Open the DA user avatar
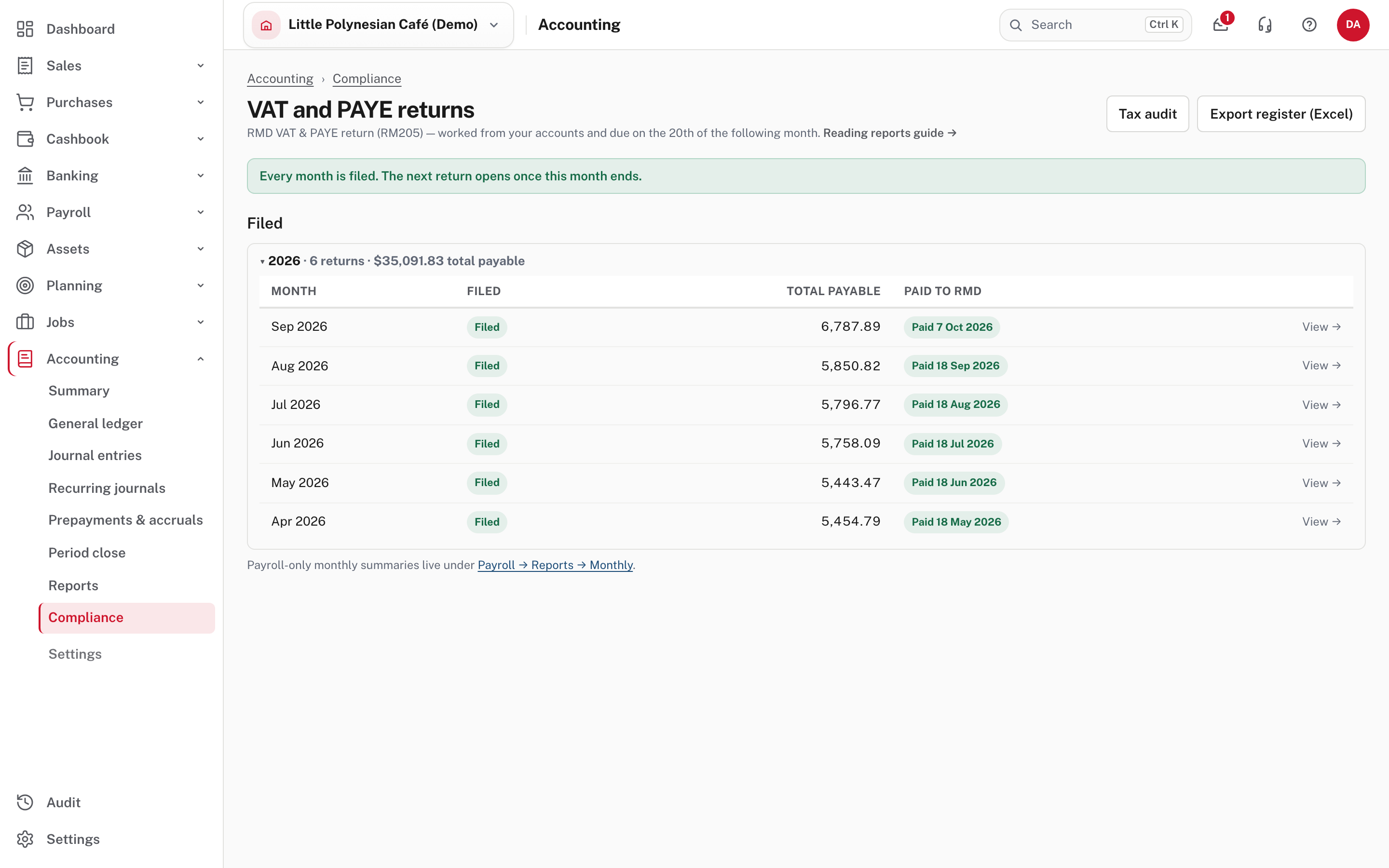 1353,25
